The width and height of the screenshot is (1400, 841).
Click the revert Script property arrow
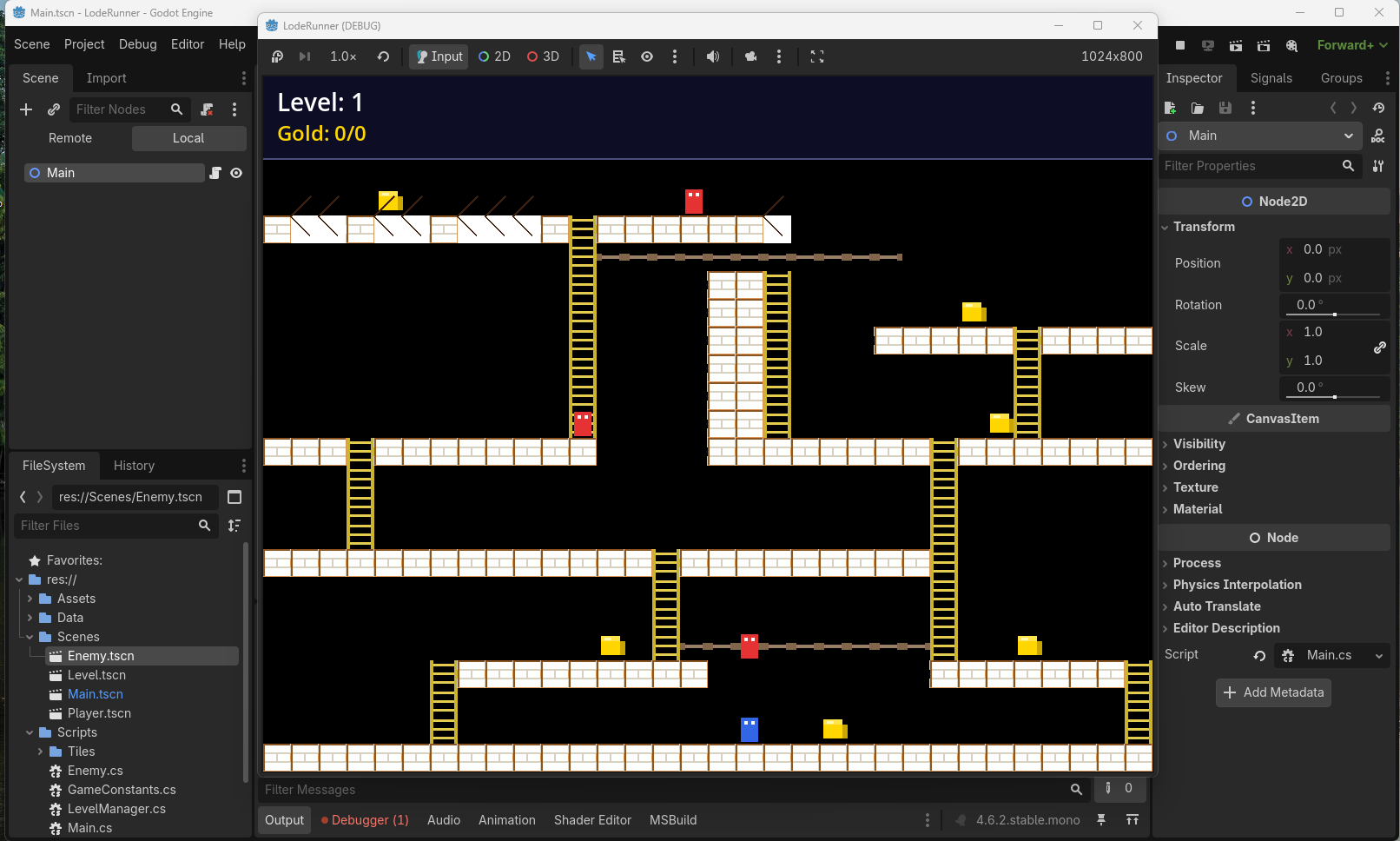1259,656
